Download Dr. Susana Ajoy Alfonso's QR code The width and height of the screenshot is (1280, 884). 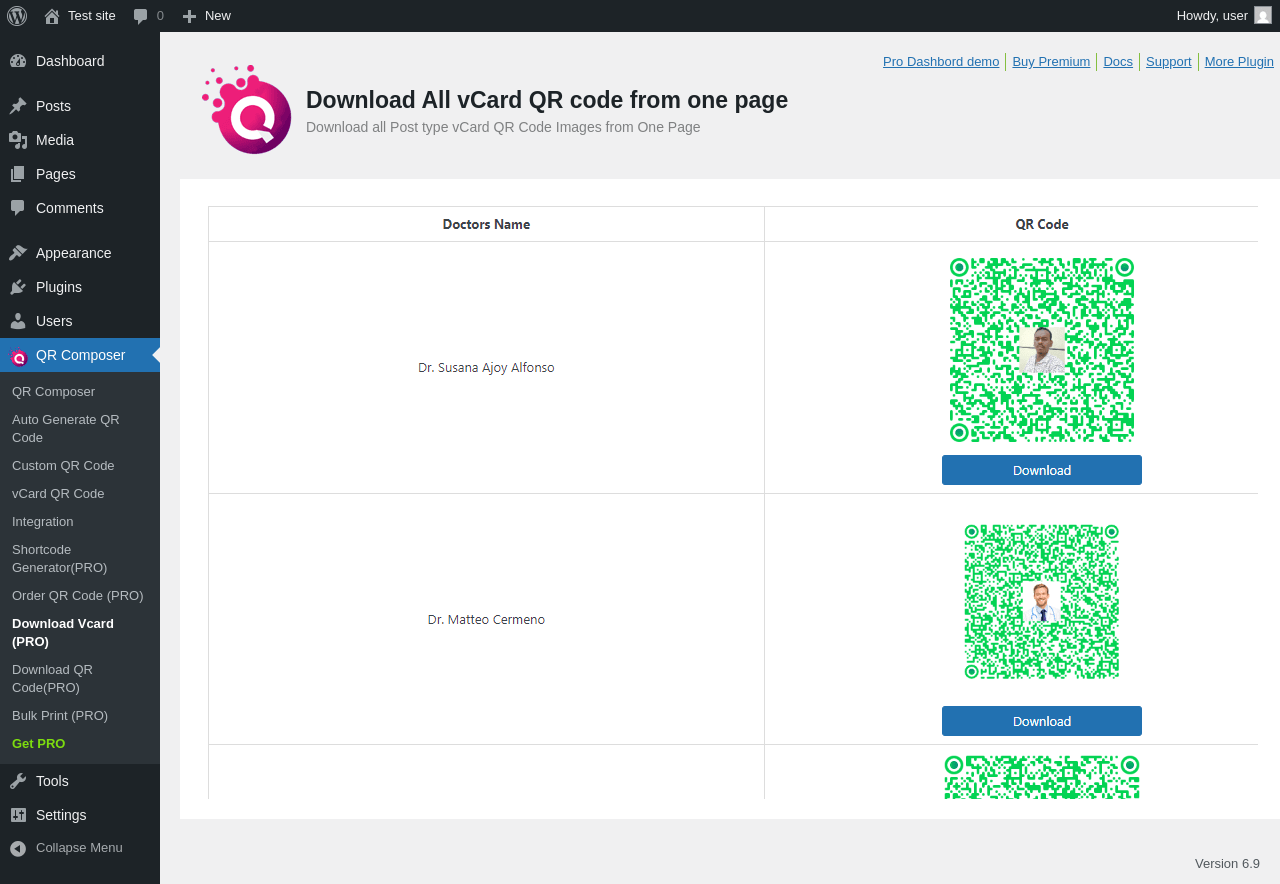tap(1042, 470)
